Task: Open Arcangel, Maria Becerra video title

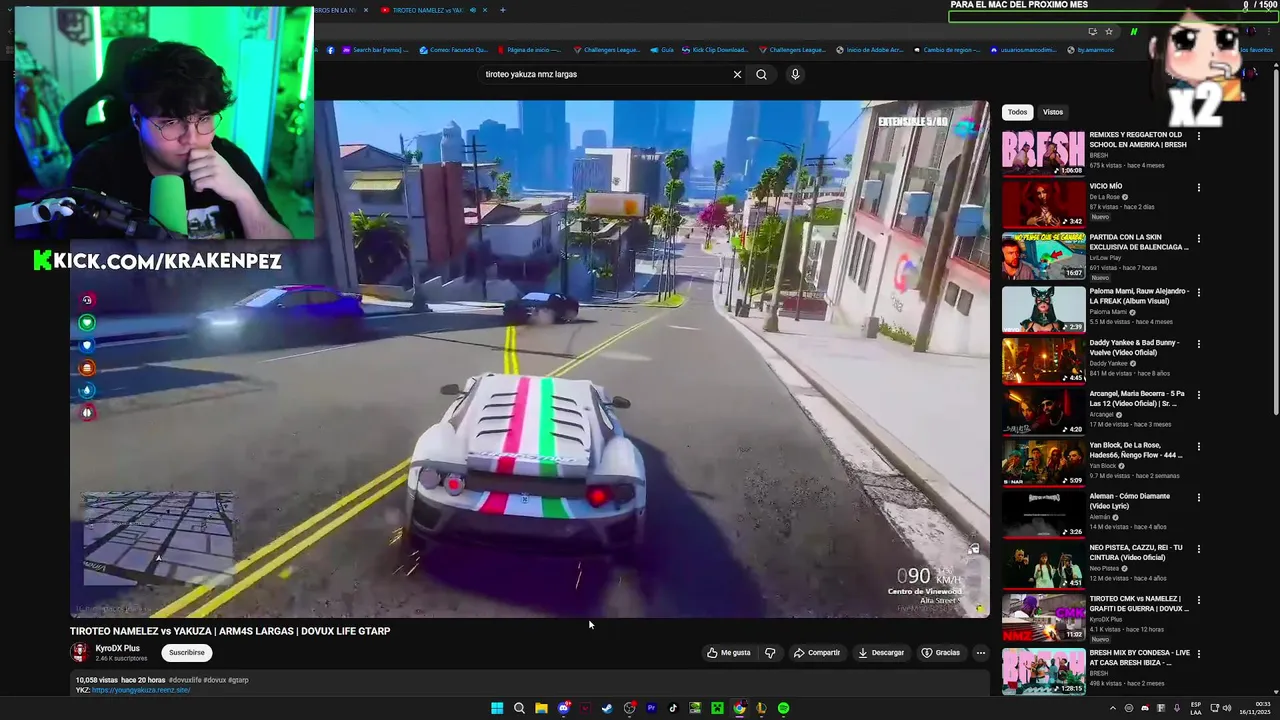Action: (1137, 399)
